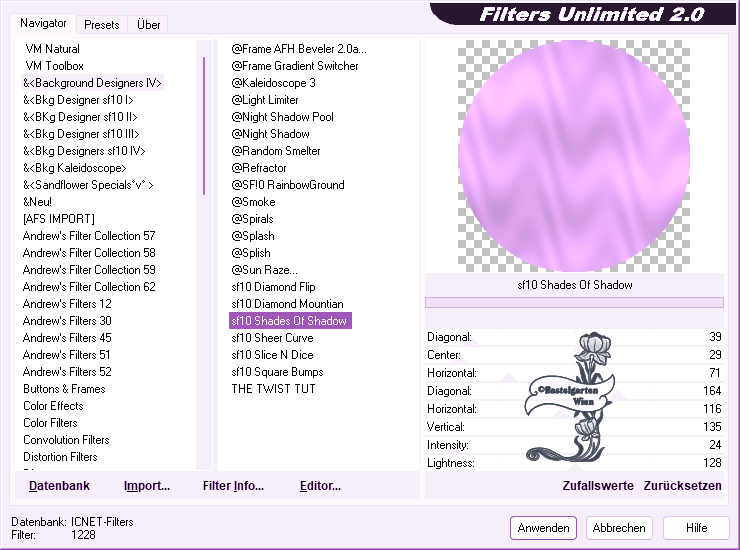Select the Navigator tab
Viewport: 740px width, 550px height.
pyautogui.click(x=43, y=23)
